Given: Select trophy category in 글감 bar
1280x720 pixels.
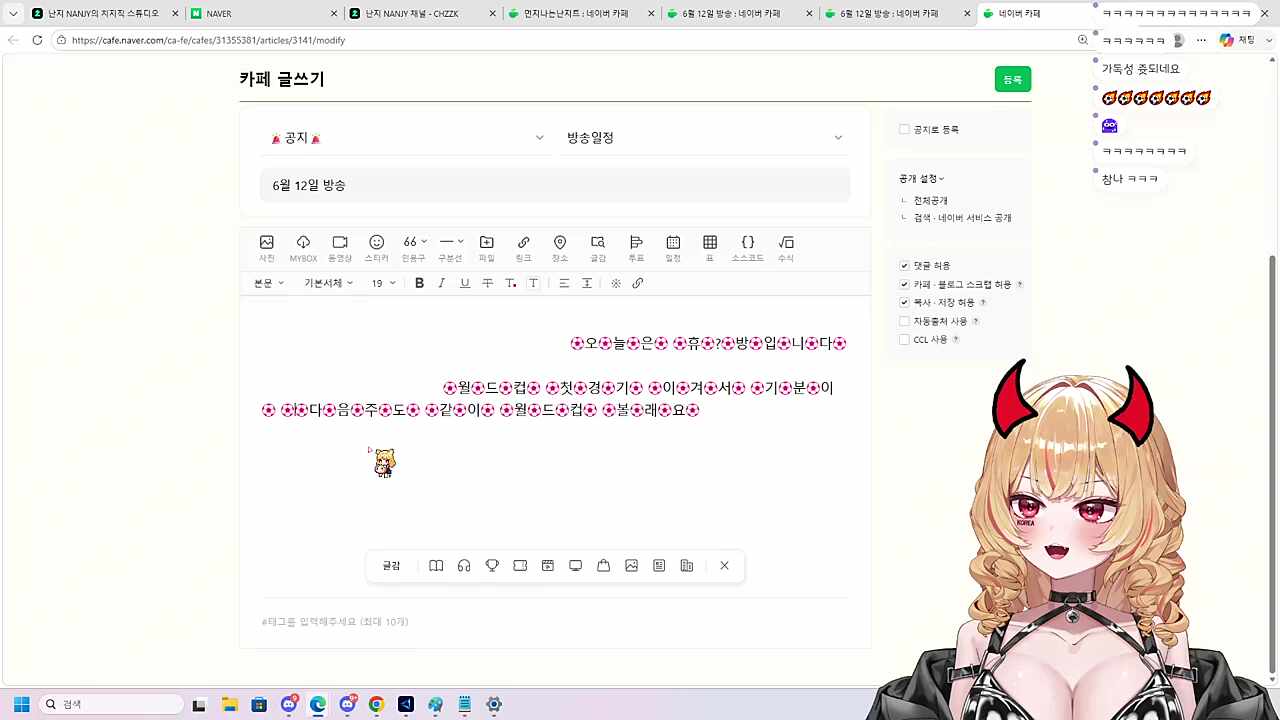Looking at the screenshot, I should pos(492,566).
